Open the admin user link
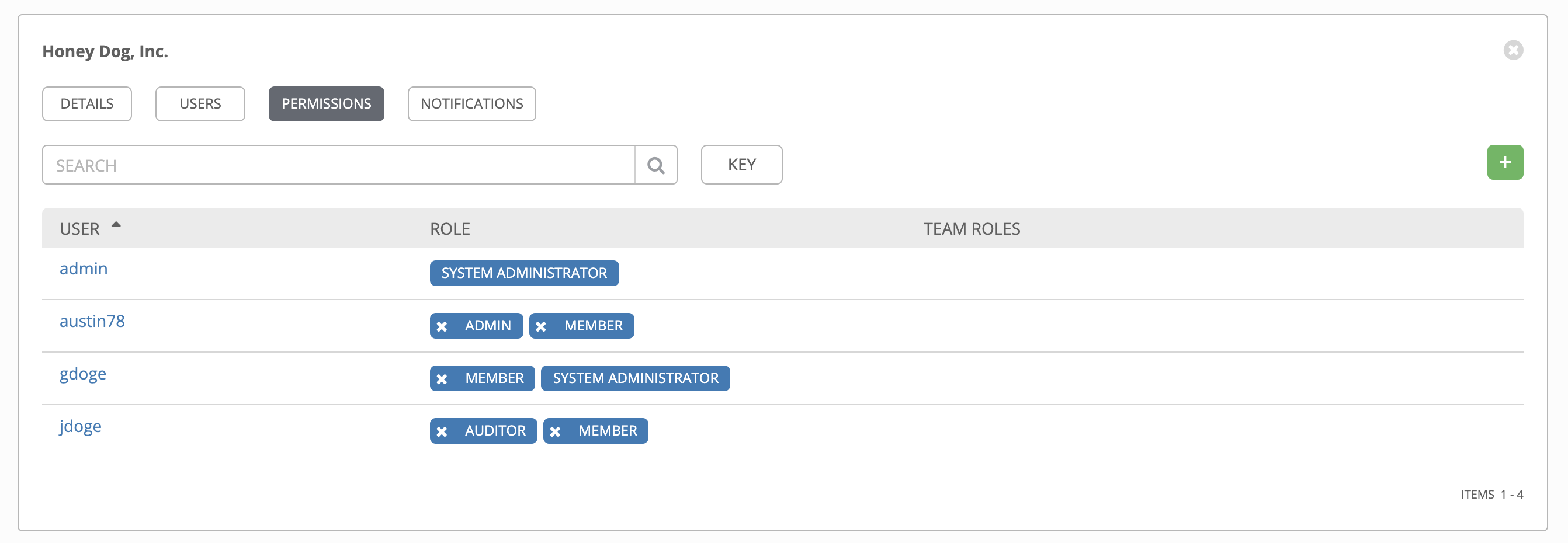This screenshot has width=1568, height=543. pos(84,269)
